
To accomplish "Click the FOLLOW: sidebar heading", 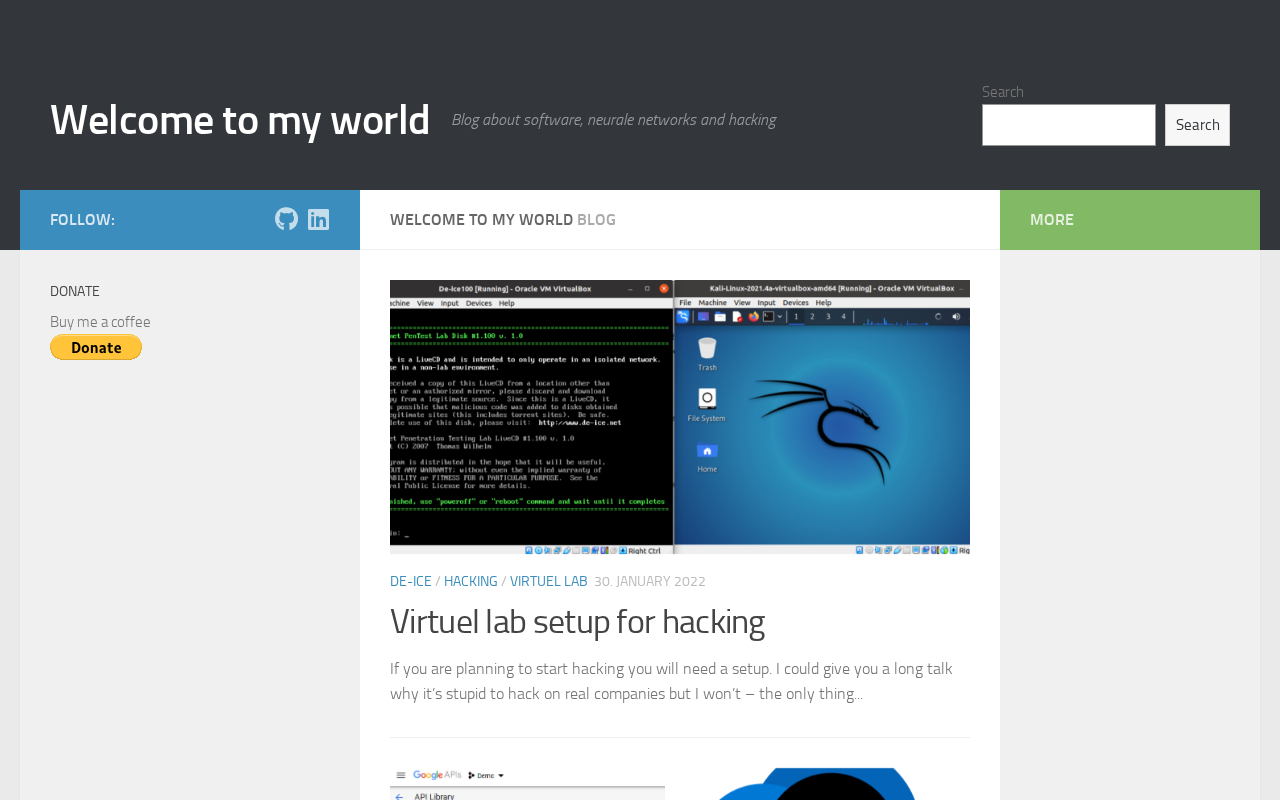I will pos(82,220).
